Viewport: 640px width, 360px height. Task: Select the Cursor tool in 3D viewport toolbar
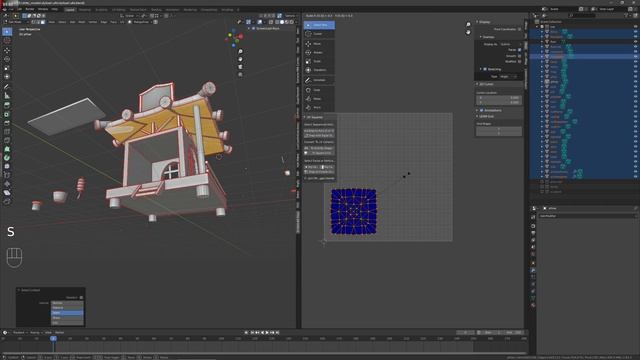7,41
